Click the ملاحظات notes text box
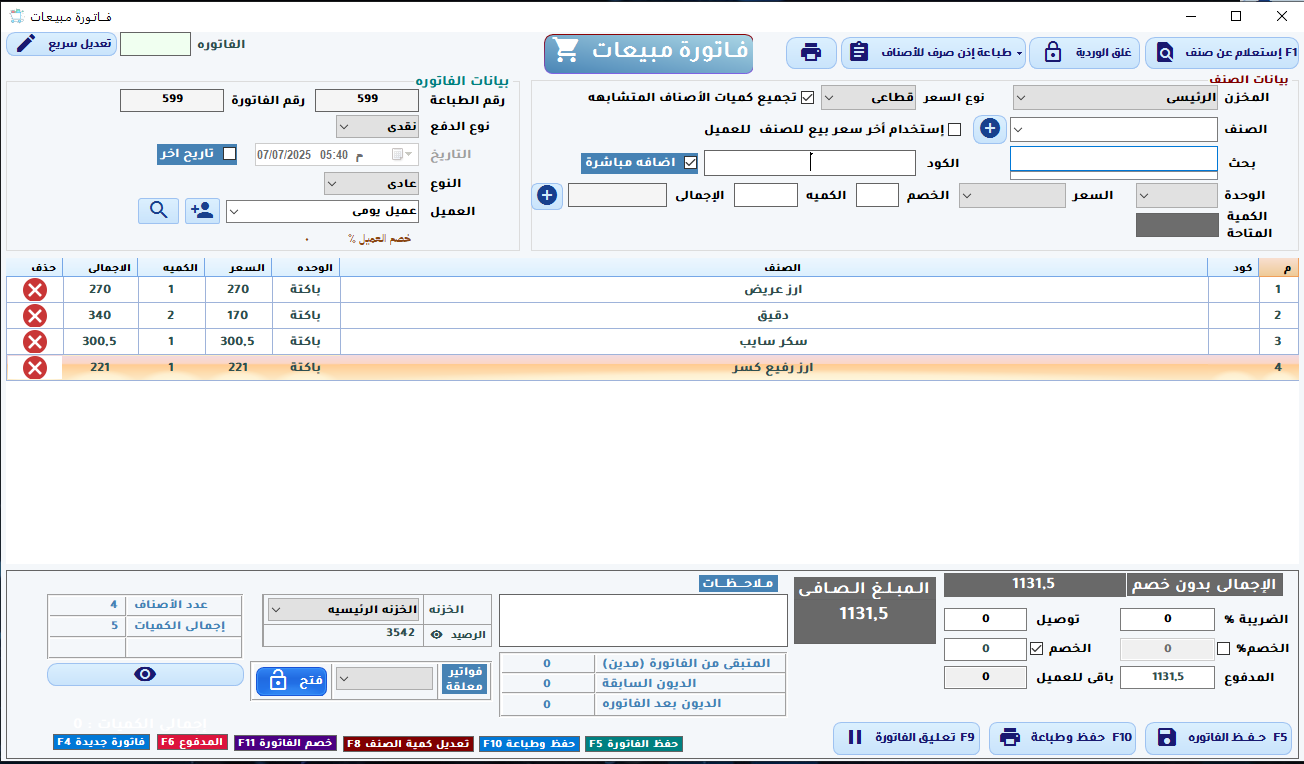The height and width of the screenshot is (764, 1304). pos(642,621)
